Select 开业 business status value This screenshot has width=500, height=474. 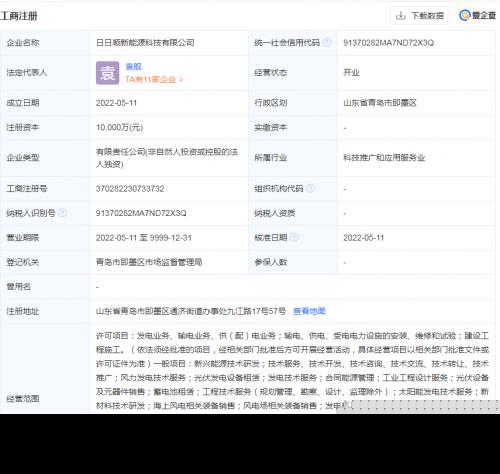[x=351, y=73]
